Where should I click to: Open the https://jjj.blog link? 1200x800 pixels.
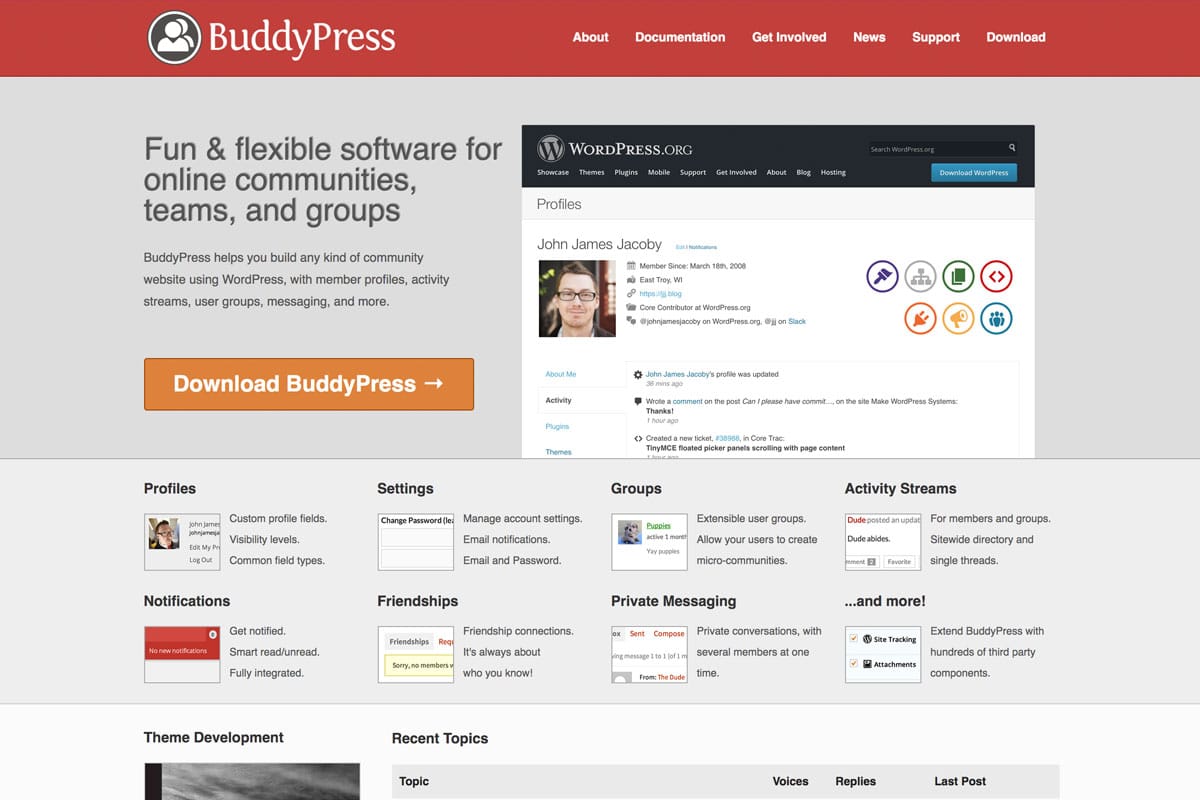tap(660, 294)
